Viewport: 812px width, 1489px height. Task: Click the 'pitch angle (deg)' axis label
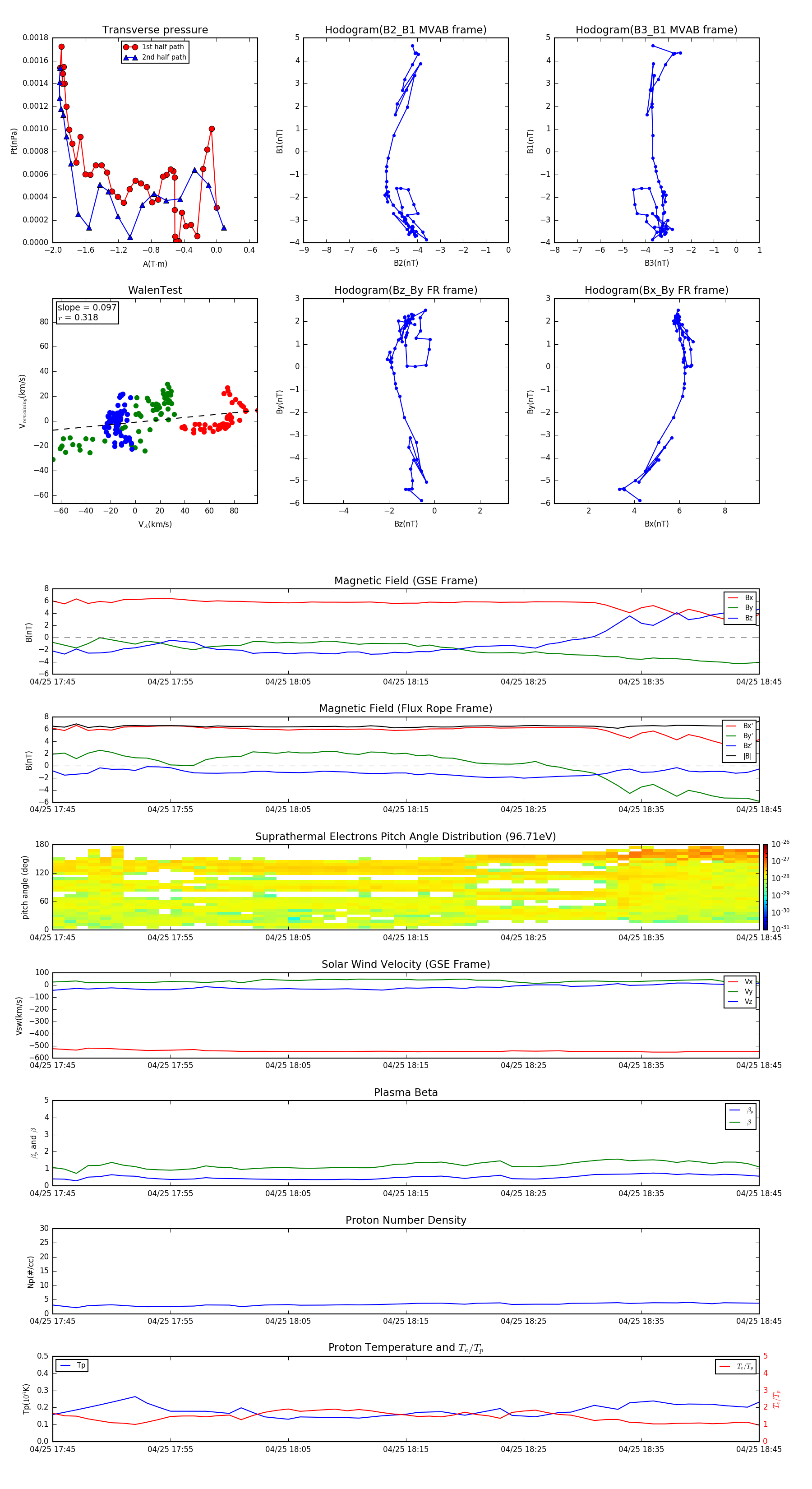point(25,887)
